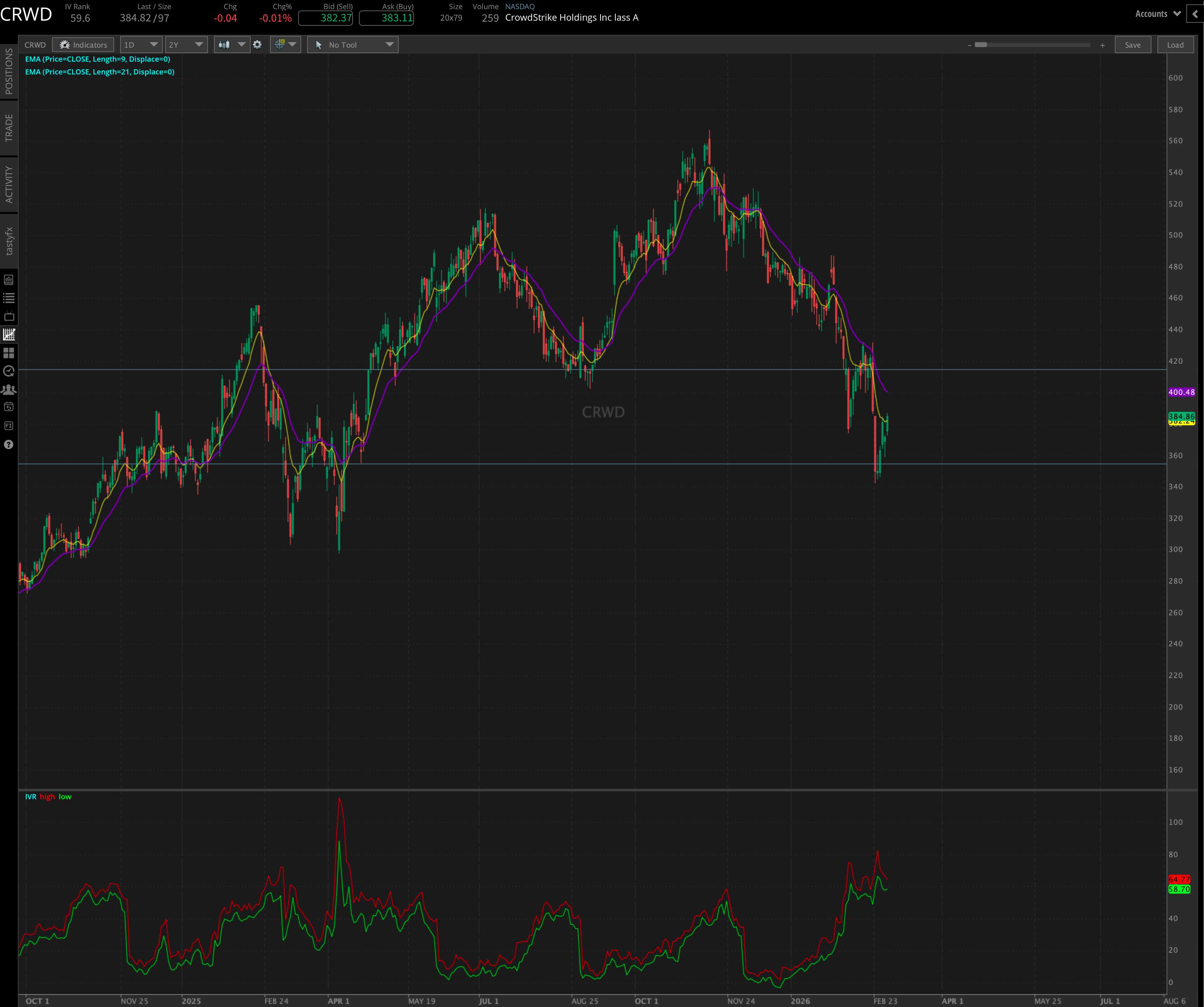
Task: Open the TV live broadcast icon
Action: tap(8, 317)
